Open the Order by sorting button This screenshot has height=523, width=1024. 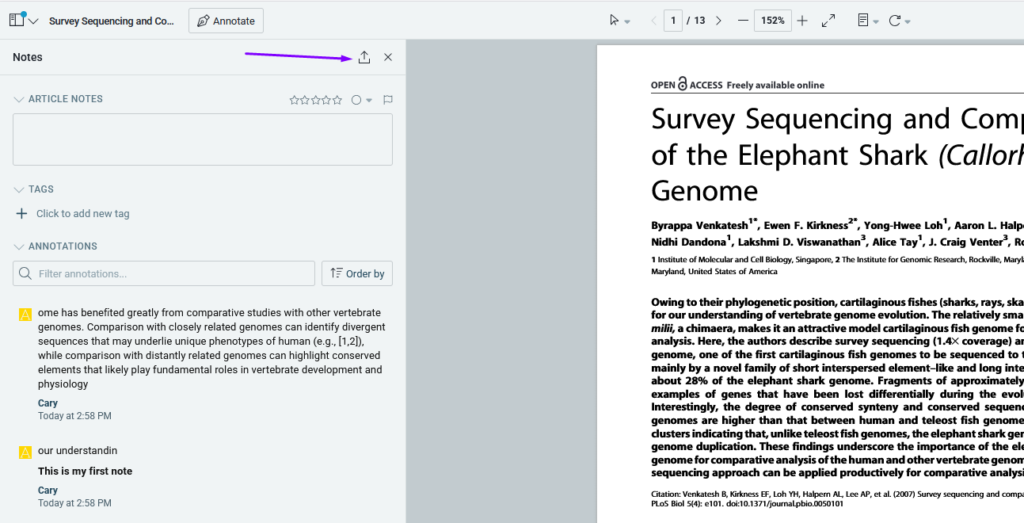coord(357,274)
